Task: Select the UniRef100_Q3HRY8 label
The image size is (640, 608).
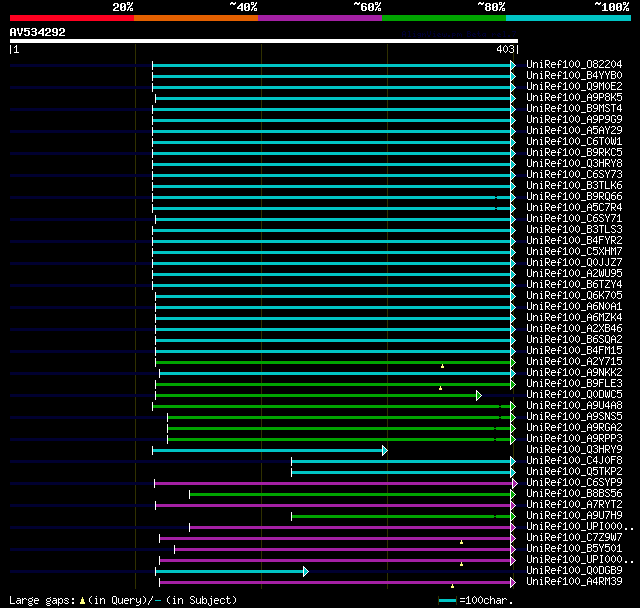Action: coord(574,164)
